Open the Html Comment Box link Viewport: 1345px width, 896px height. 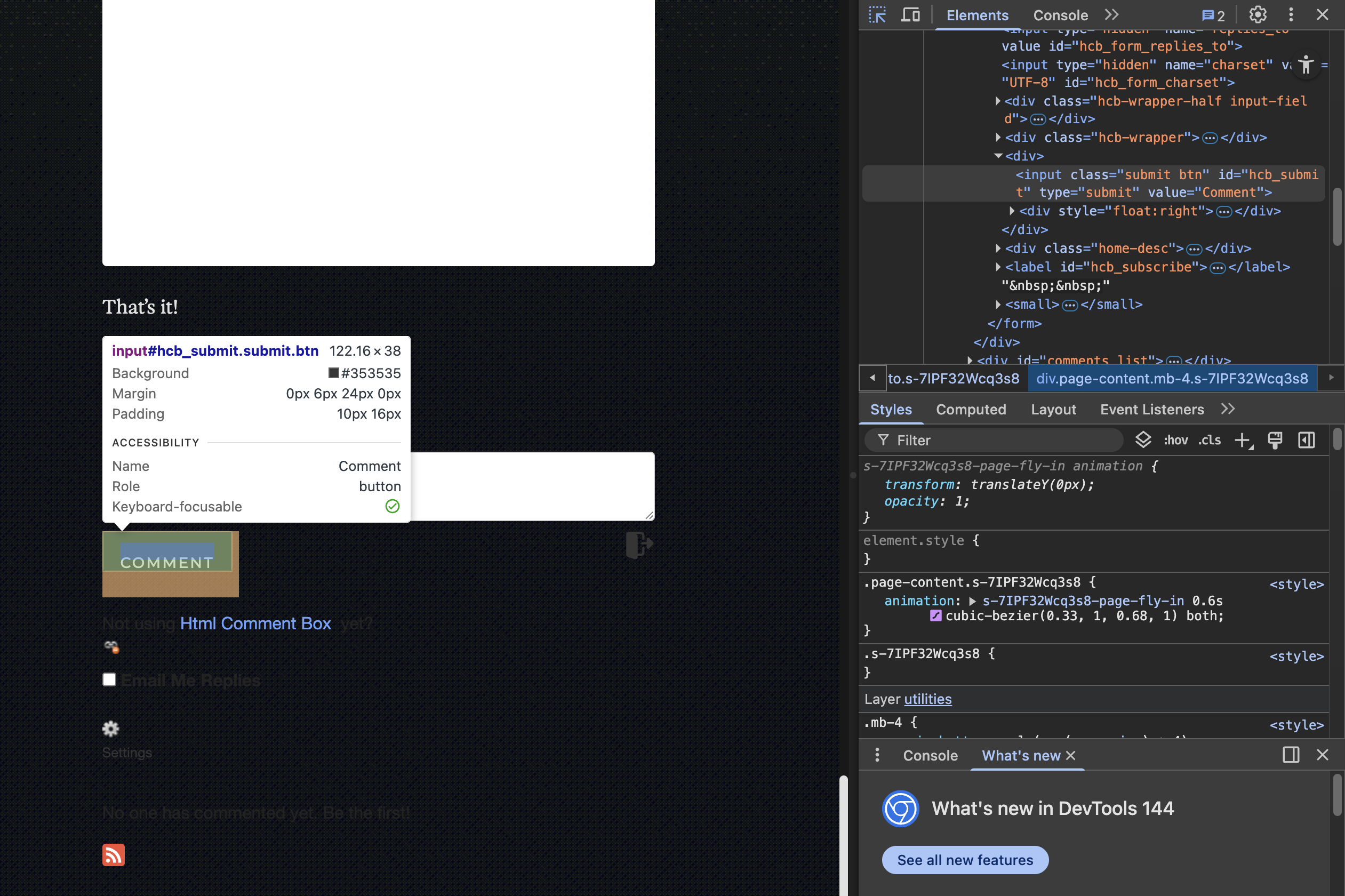point(255,623)
